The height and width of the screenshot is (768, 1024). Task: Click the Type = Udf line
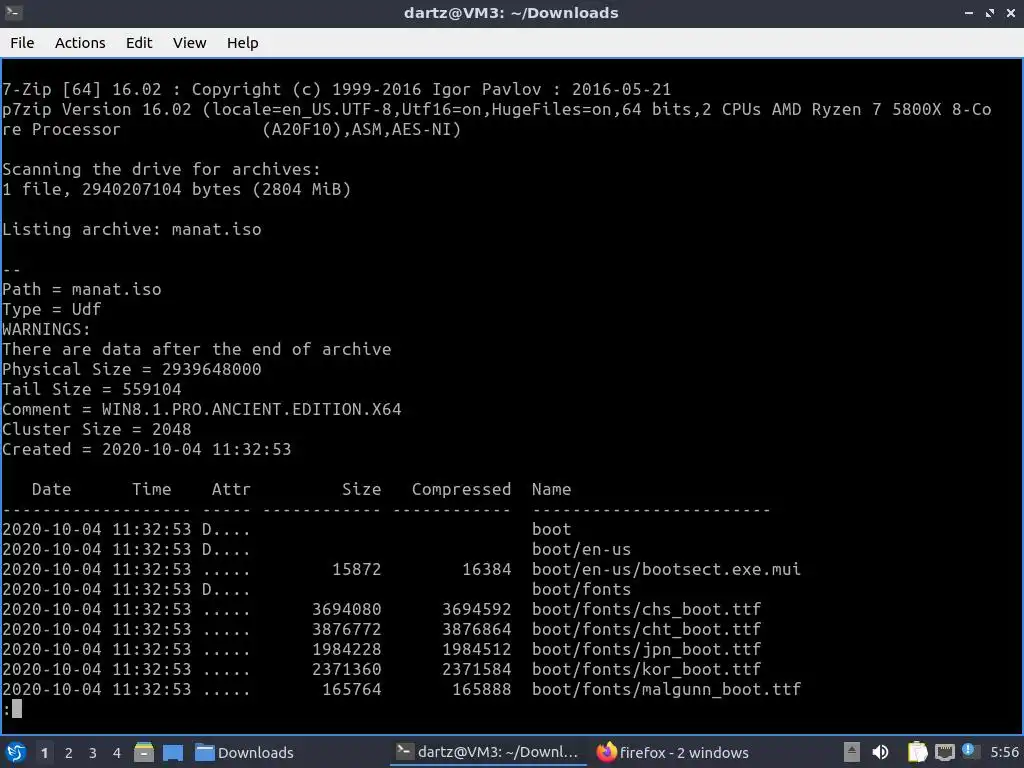click(x=52, y=310)
